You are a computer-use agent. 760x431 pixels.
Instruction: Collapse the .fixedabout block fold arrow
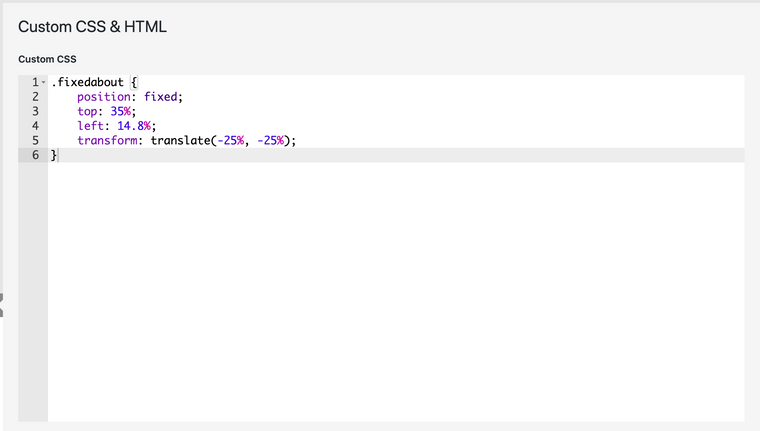[x=44, y=82]
